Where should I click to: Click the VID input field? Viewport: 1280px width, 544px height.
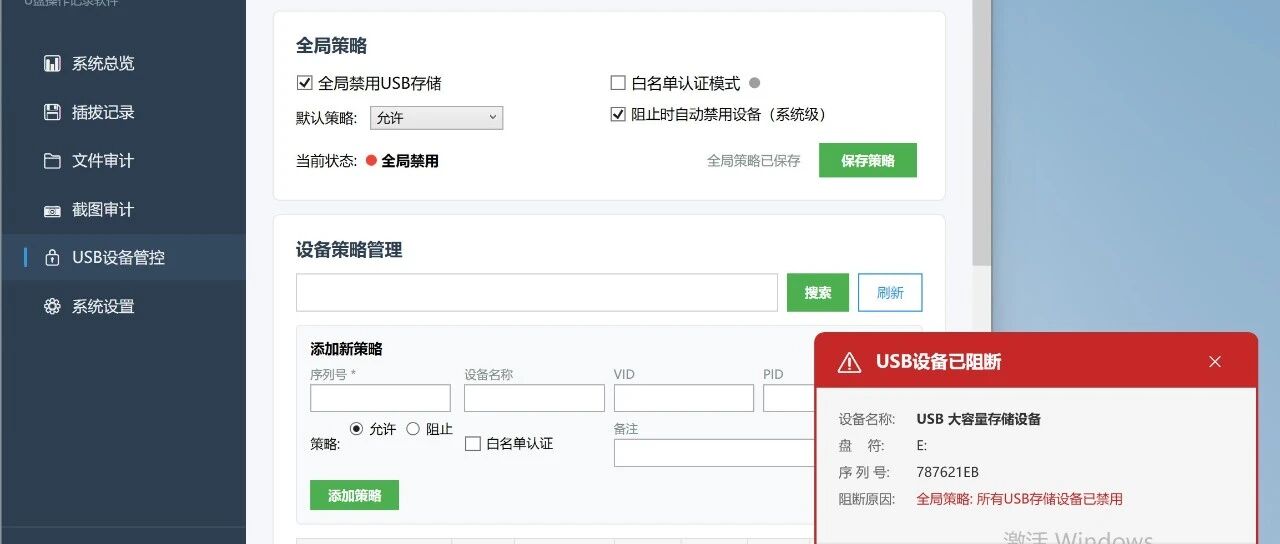tap(684, 398)
